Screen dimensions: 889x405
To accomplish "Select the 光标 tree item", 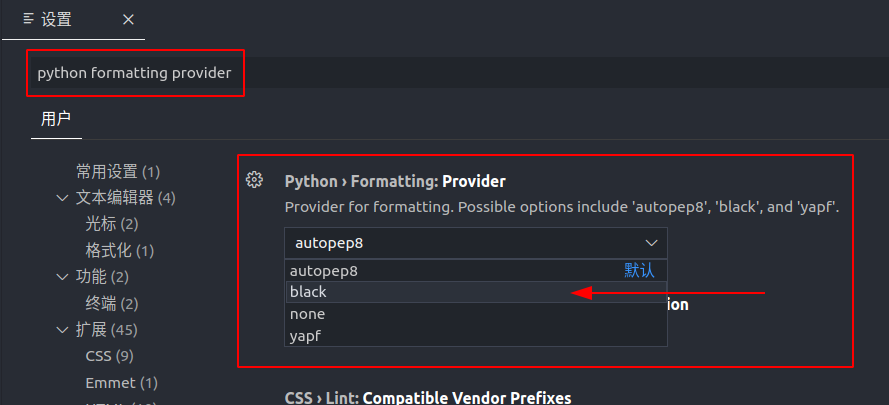I will [111, 224].
